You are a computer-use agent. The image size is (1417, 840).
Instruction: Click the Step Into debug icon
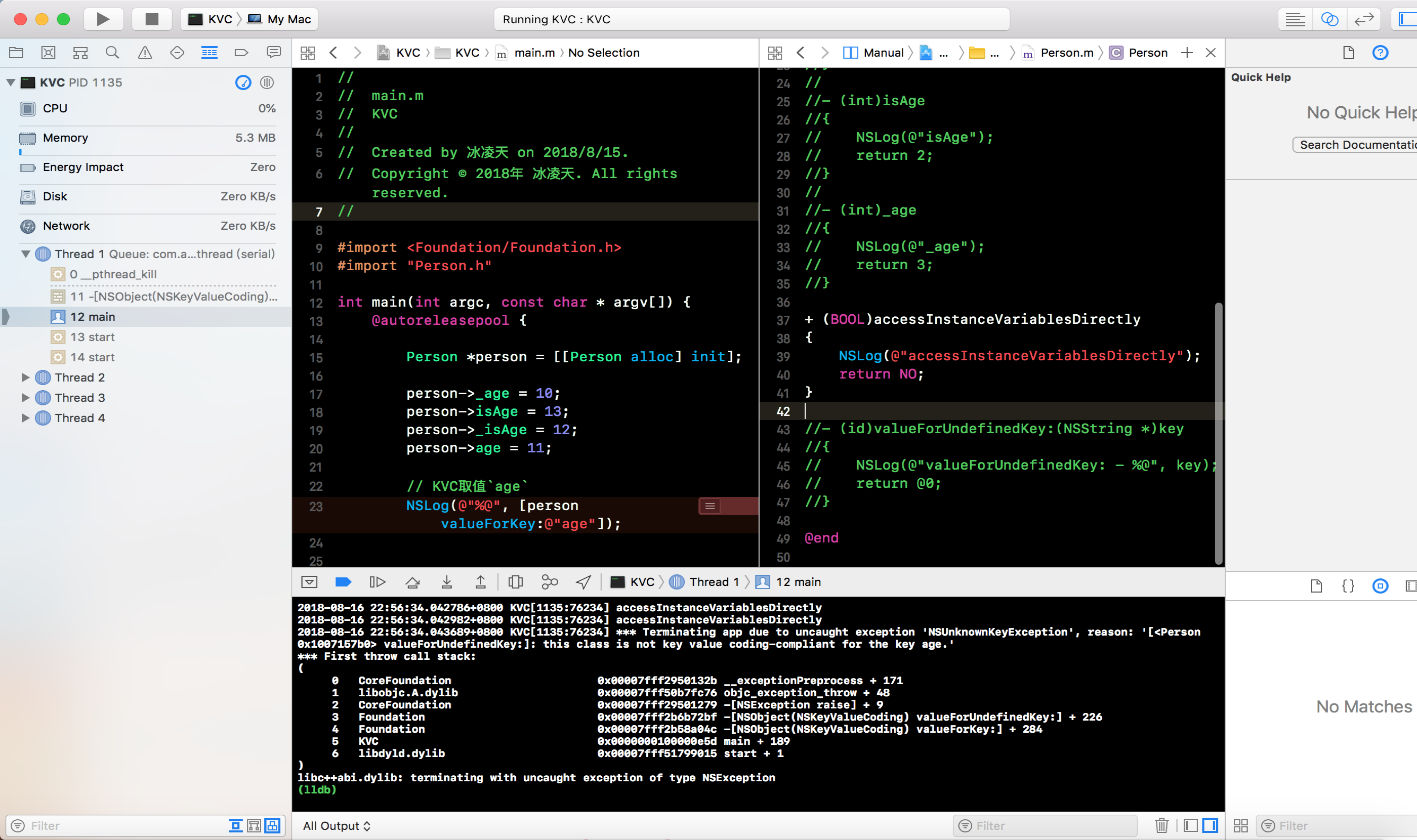[x=447, y=582]
